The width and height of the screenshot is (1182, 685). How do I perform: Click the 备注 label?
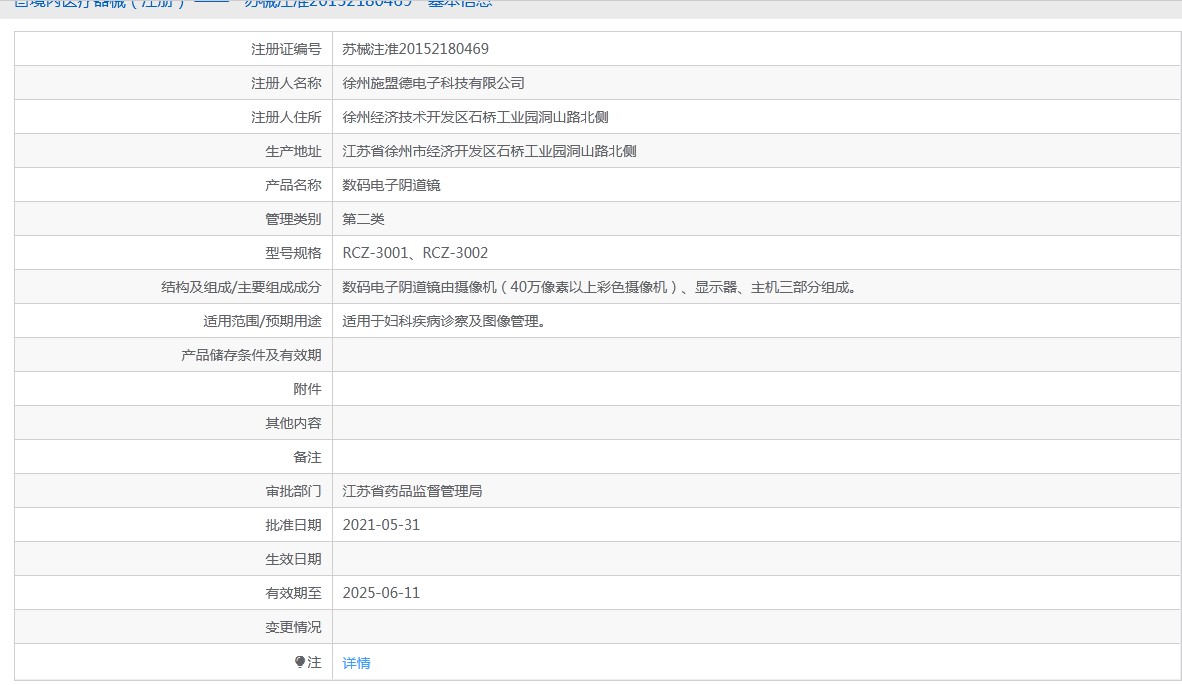click(x=308, y=457)
